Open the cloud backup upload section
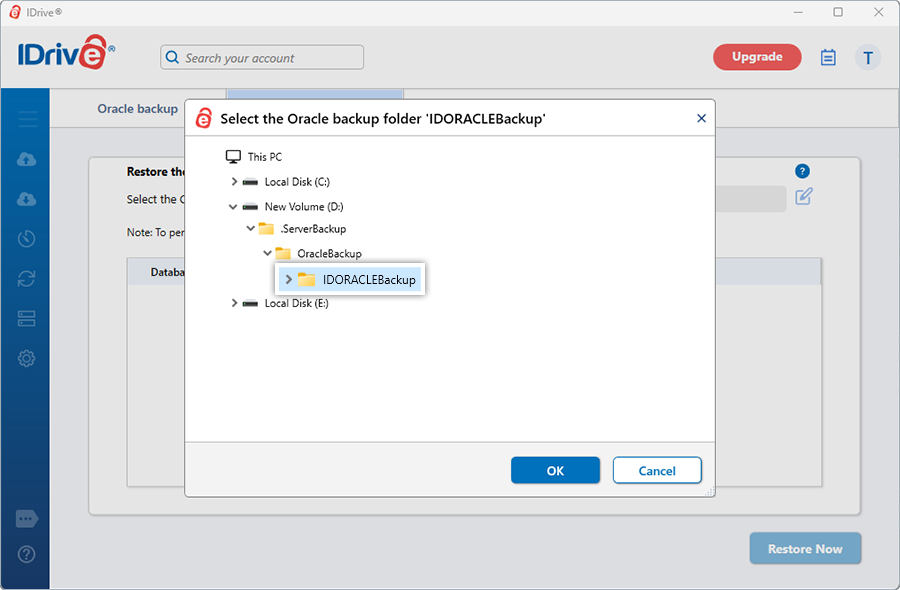Screen dimensions: 900x590 tap(26, 159)
